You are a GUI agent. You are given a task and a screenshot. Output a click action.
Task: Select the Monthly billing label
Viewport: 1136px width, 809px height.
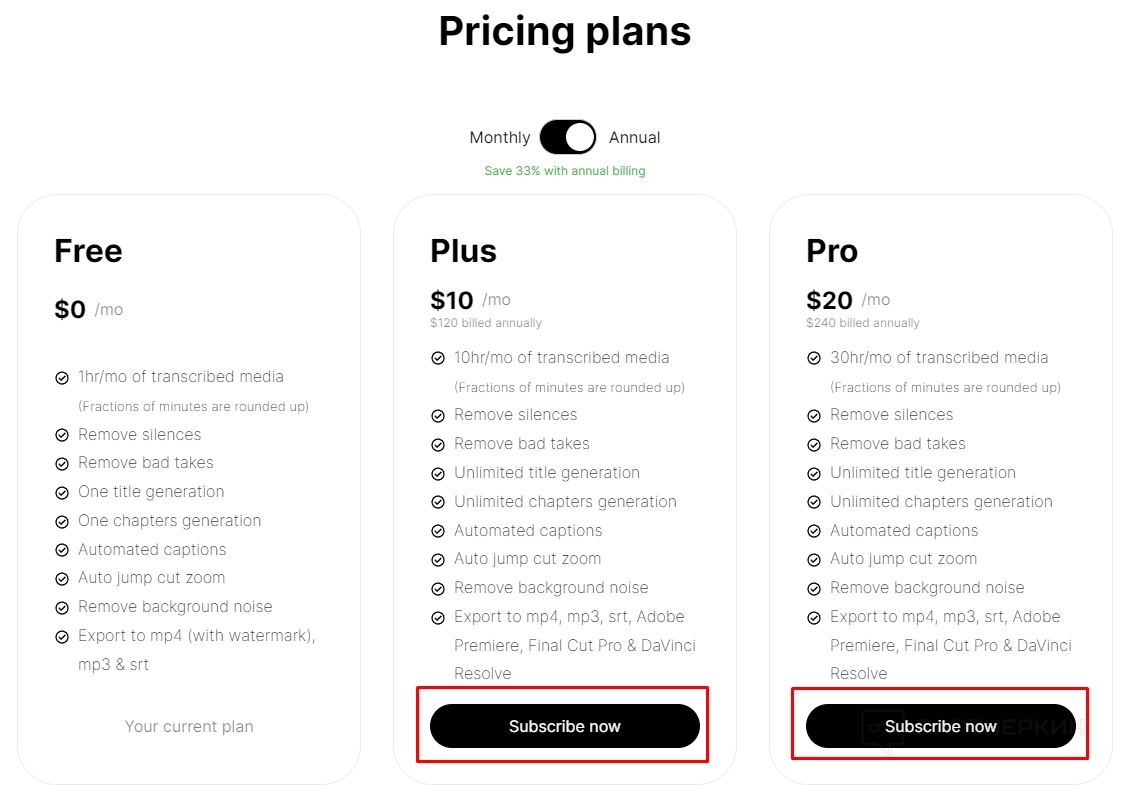click(500, 137)
